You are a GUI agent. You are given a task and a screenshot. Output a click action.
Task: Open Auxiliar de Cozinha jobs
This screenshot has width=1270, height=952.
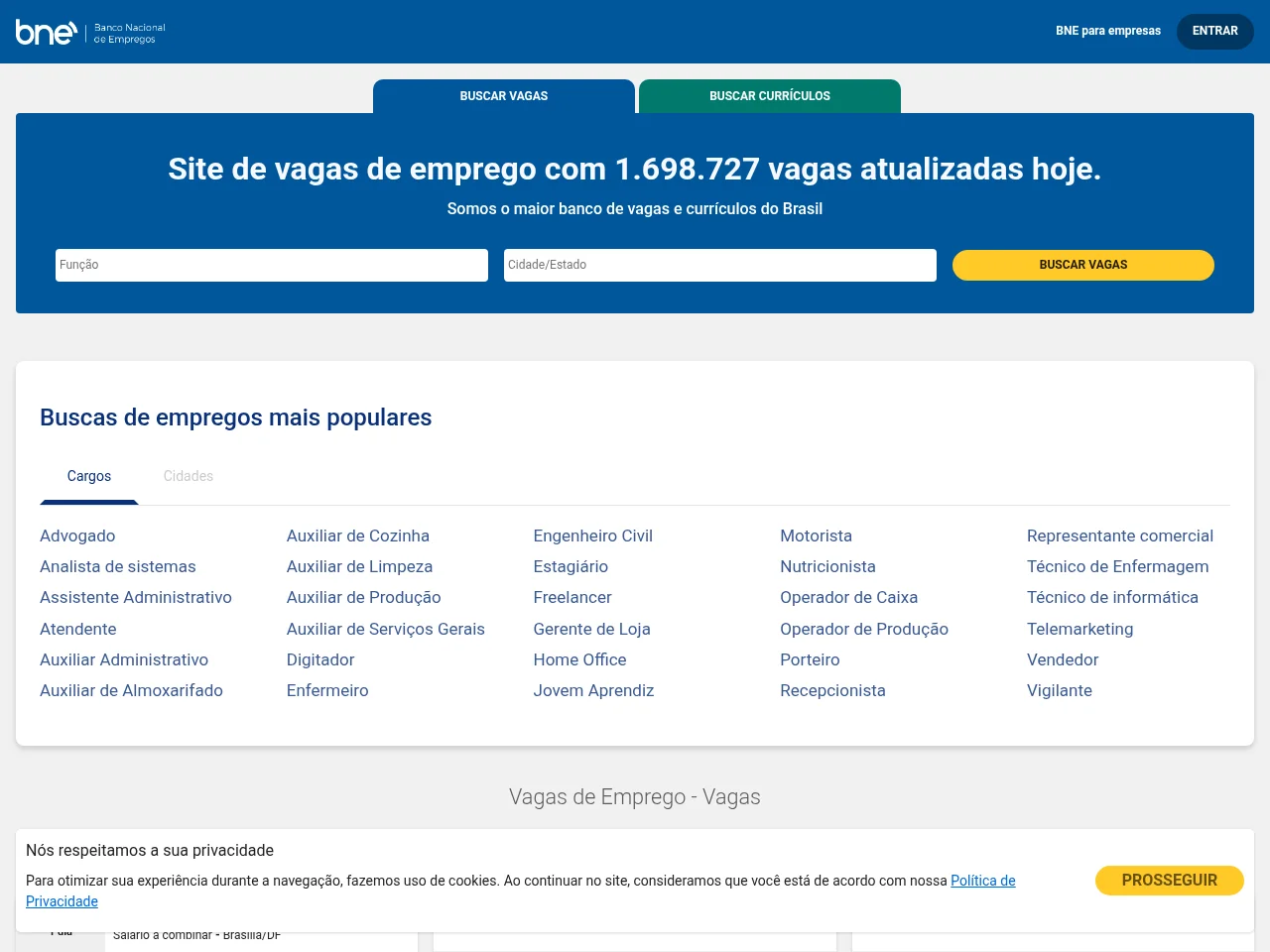point(358,535)
